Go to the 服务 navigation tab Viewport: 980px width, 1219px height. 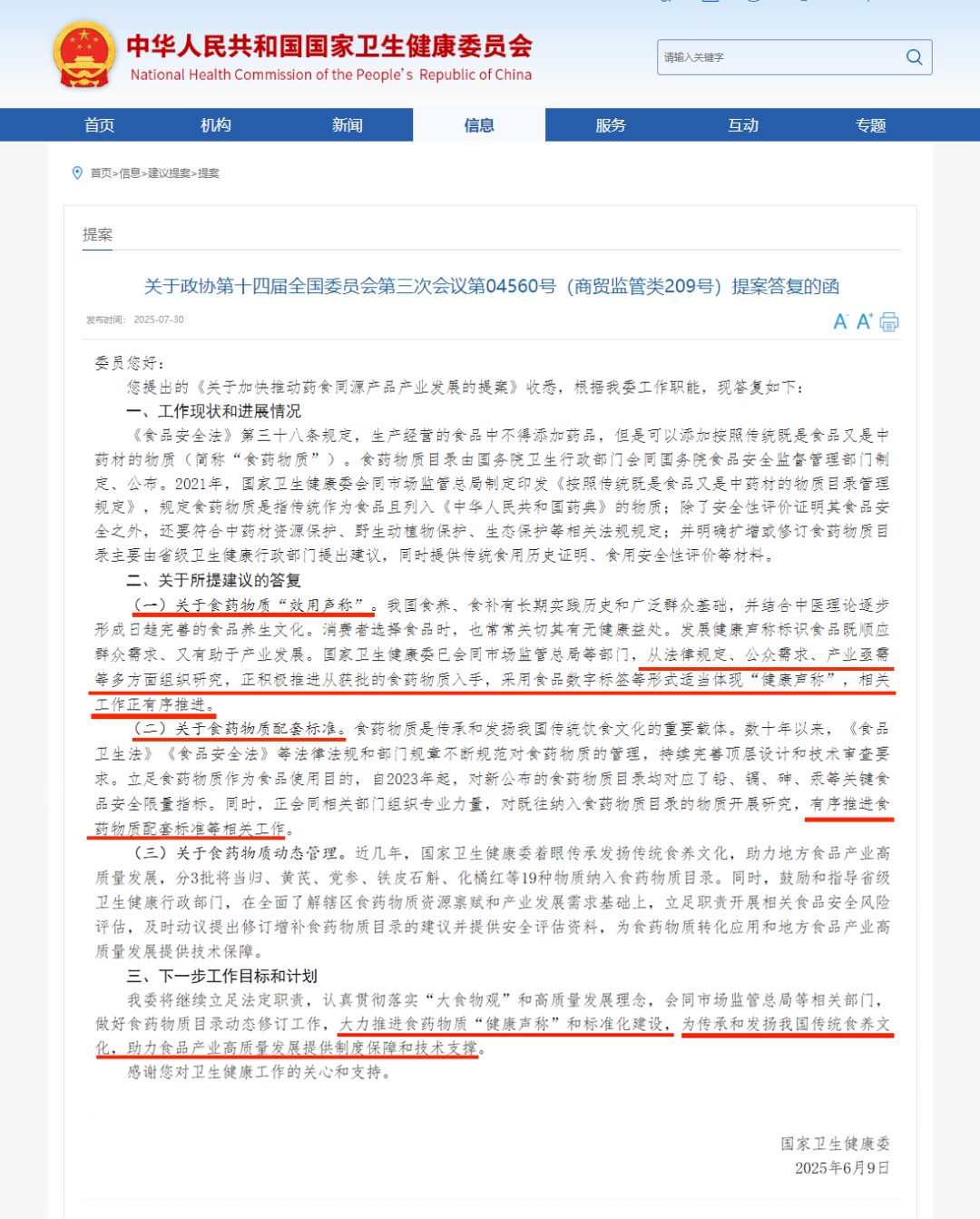[x=611, y=125]
